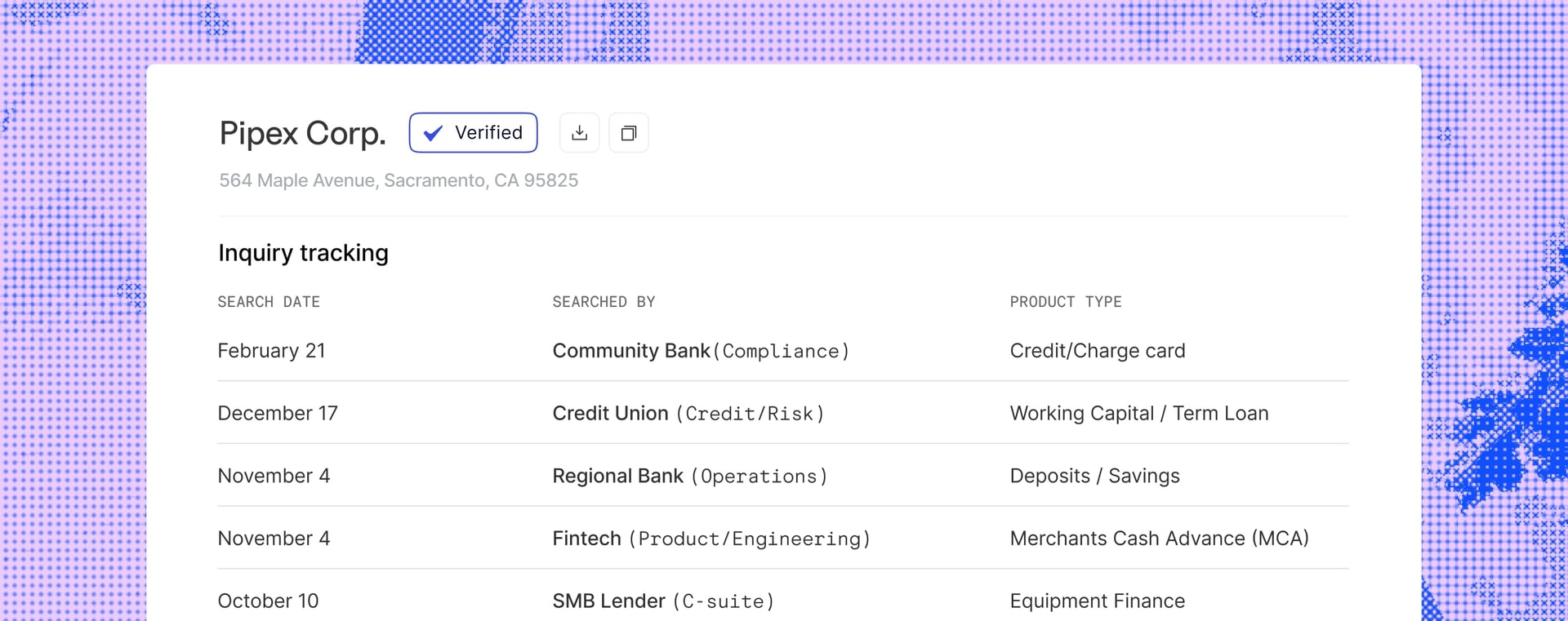
Task: Click Merchants Cash Advance (MCA) cell
Action: tap(1159, 539)
